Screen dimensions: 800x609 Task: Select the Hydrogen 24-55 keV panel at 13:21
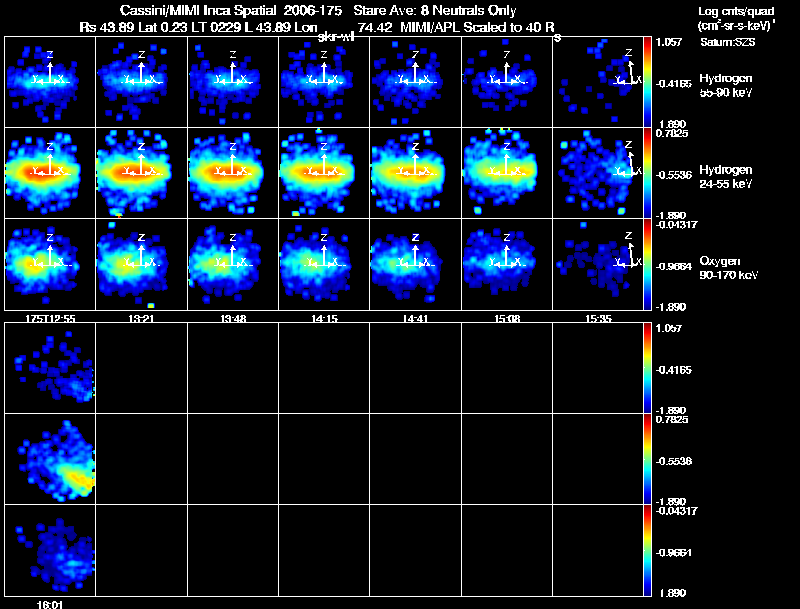point(141,173)
